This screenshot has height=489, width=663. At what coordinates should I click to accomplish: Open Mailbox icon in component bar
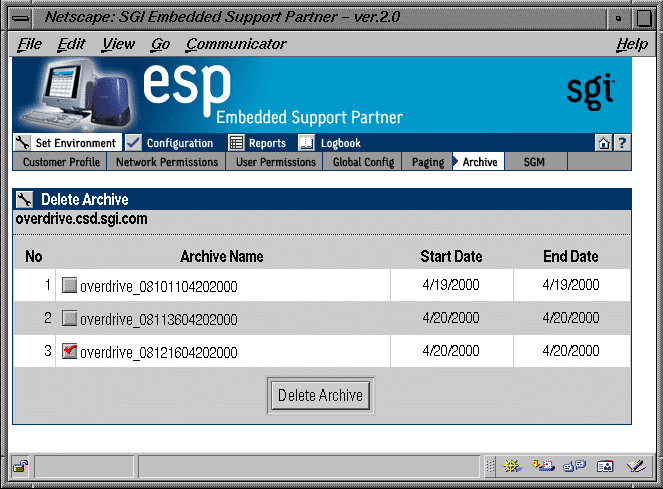point(543,466)
